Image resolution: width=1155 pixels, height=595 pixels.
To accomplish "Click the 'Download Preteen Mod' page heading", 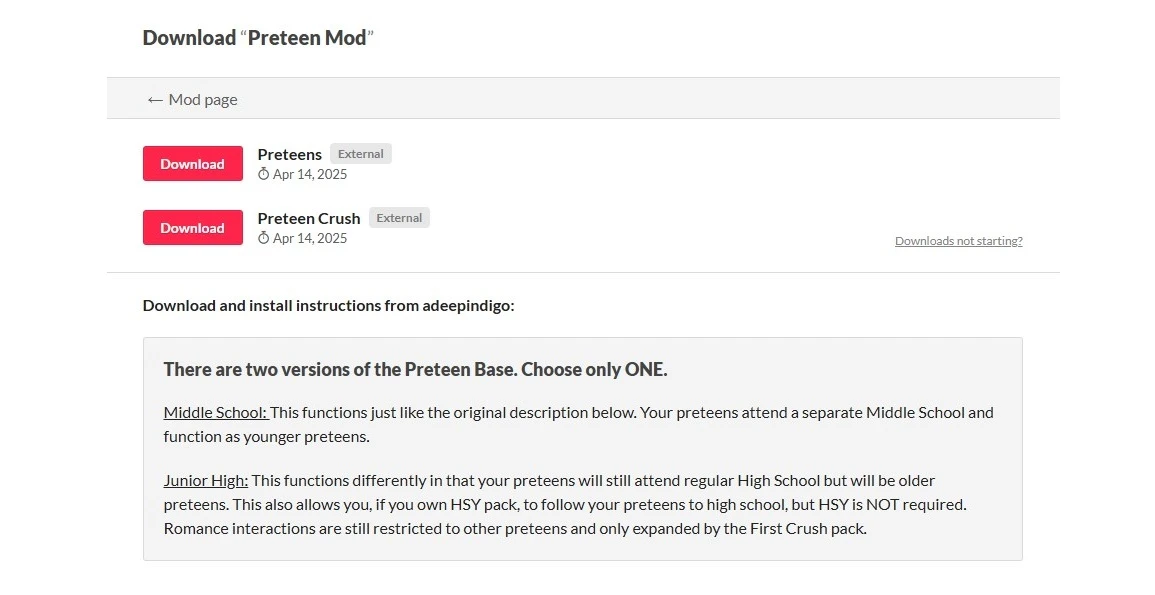I will (258, 38).
